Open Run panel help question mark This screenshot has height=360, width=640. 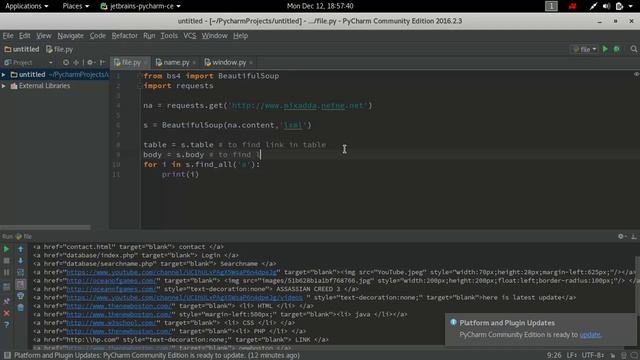tap(7, 325)
